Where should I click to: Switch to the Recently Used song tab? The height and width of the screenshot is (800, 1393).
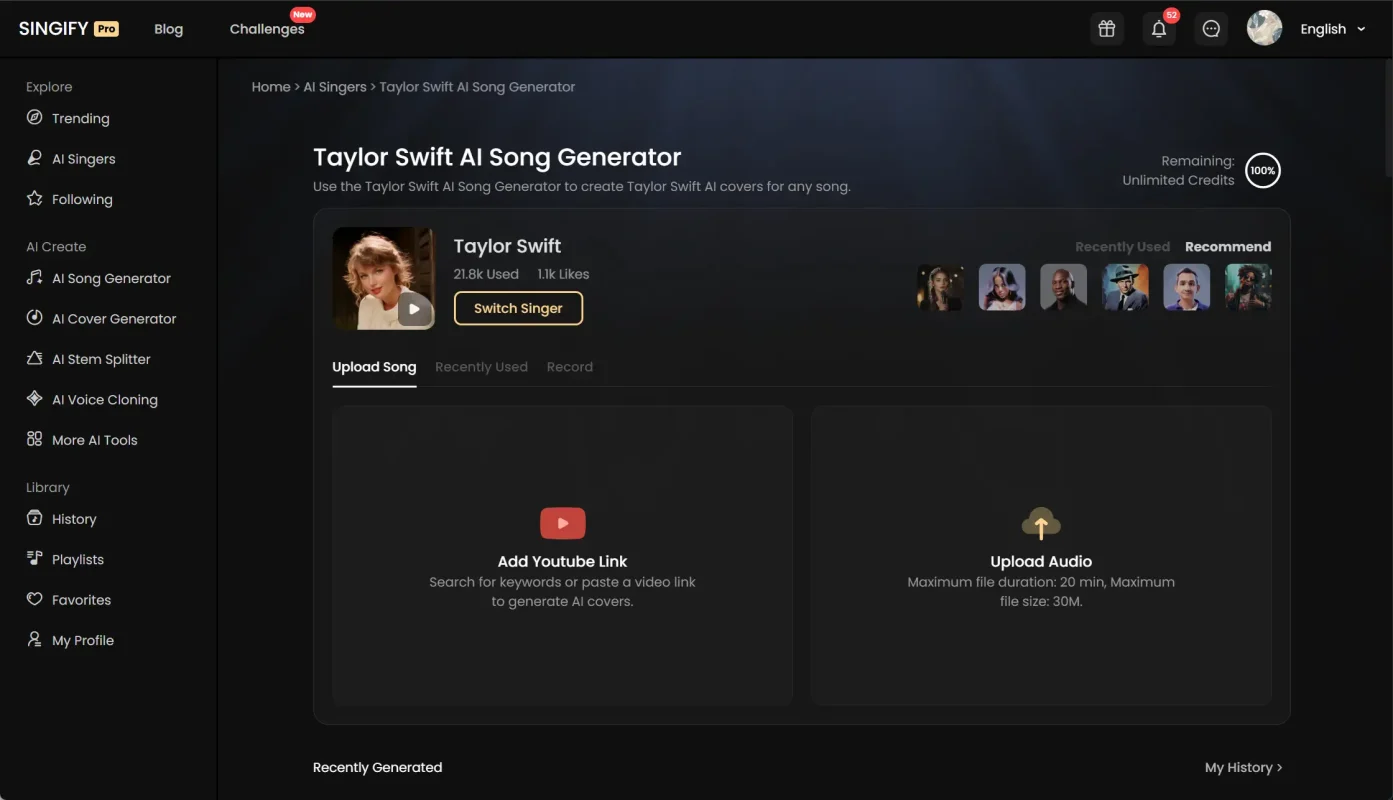click(x=481, y=367)
